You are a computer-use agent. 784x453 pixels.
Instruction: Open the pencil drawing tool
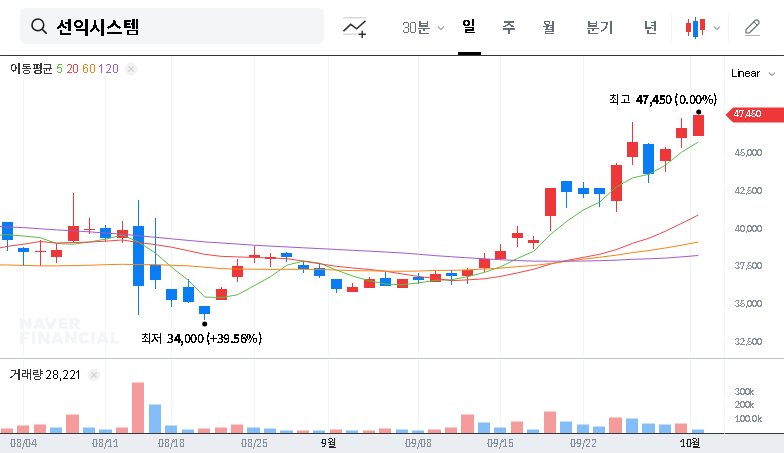tap(752, 28)
